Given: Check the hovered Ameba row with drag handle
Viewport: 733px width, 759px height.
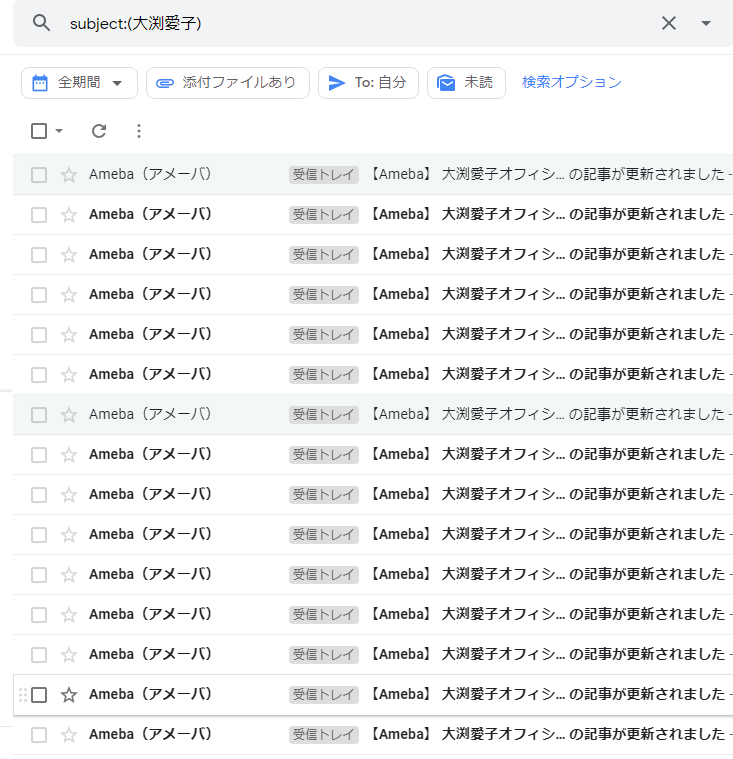Looking at the screenshot, I should (x=39, y=695).
